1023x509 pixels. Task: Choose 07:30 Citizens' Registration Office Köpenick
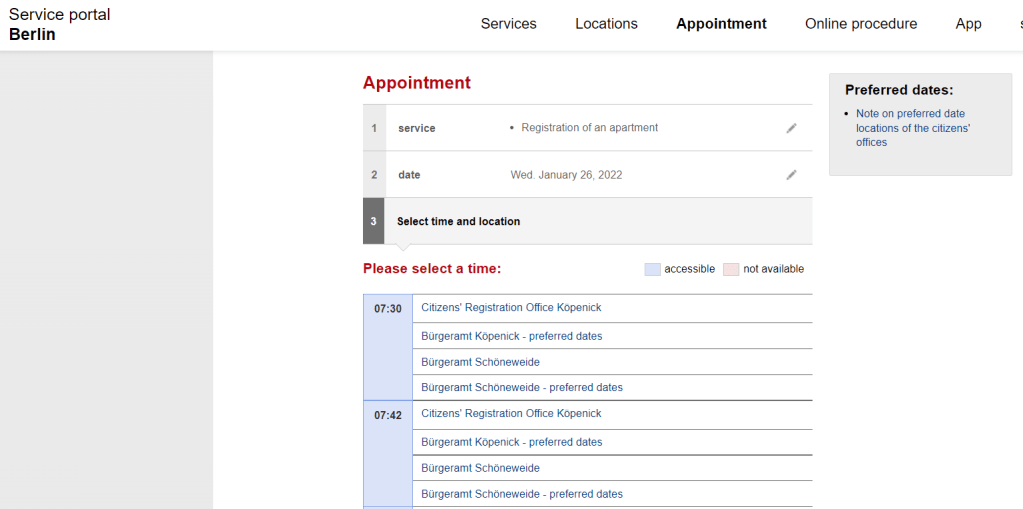point(511,308)
